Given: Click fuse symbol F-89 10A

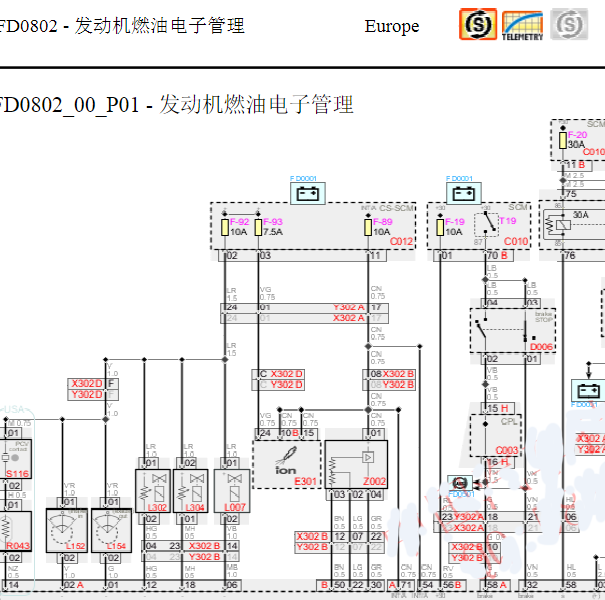Looking at the screenshot, I should [x=368, y=227].
